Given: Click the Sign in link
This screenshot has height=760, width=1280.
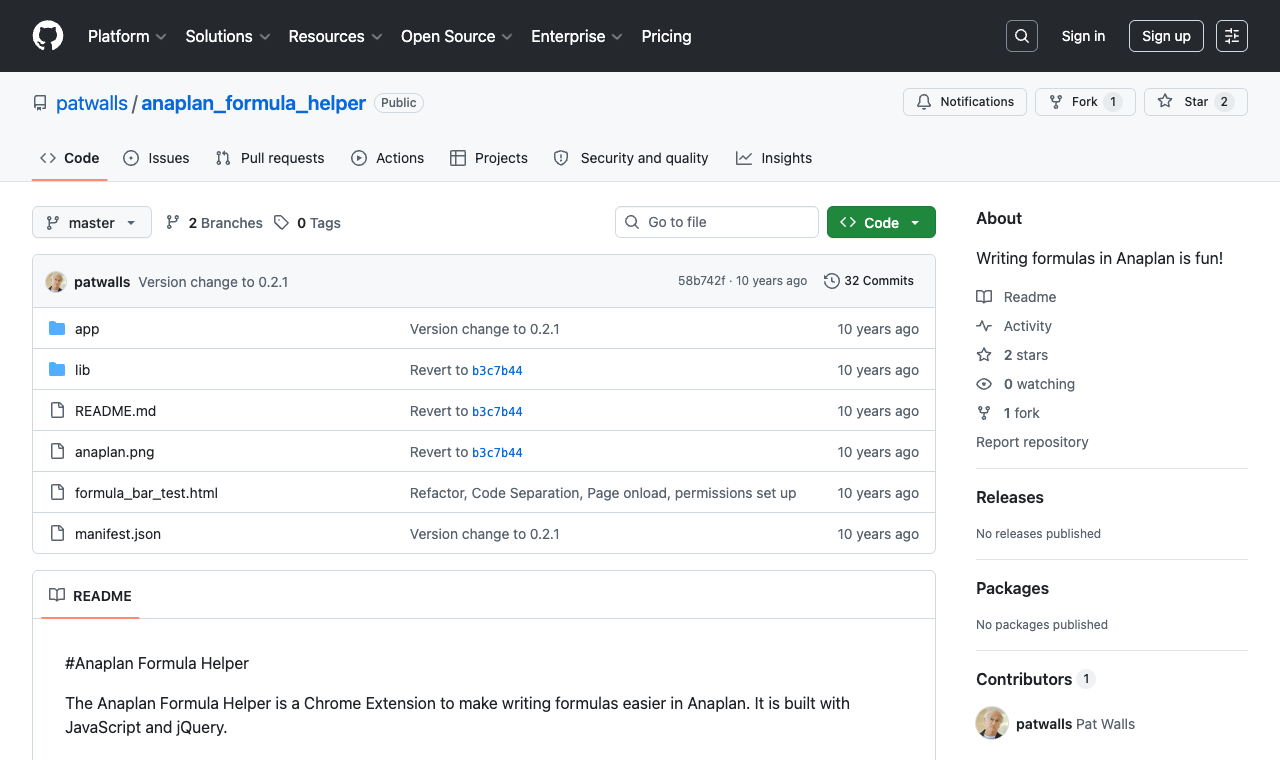Looking at the screenshot, I should pyautogui.click(x=1083, y=36).
